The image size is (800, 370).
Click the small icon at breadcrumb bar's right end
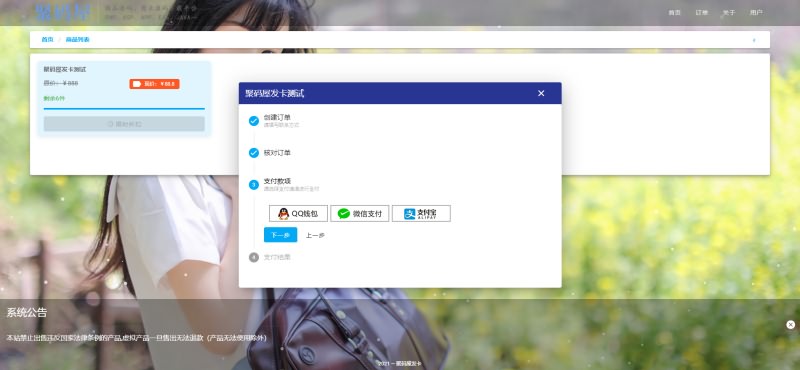click(754, 40)
